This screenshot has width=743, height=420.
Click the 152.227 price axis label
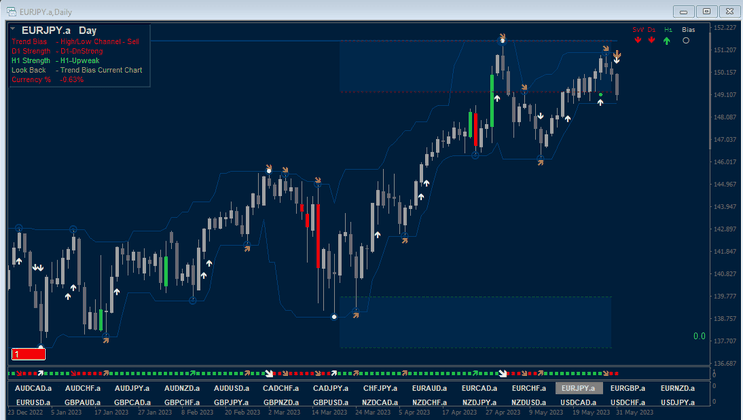click(725, 27)
